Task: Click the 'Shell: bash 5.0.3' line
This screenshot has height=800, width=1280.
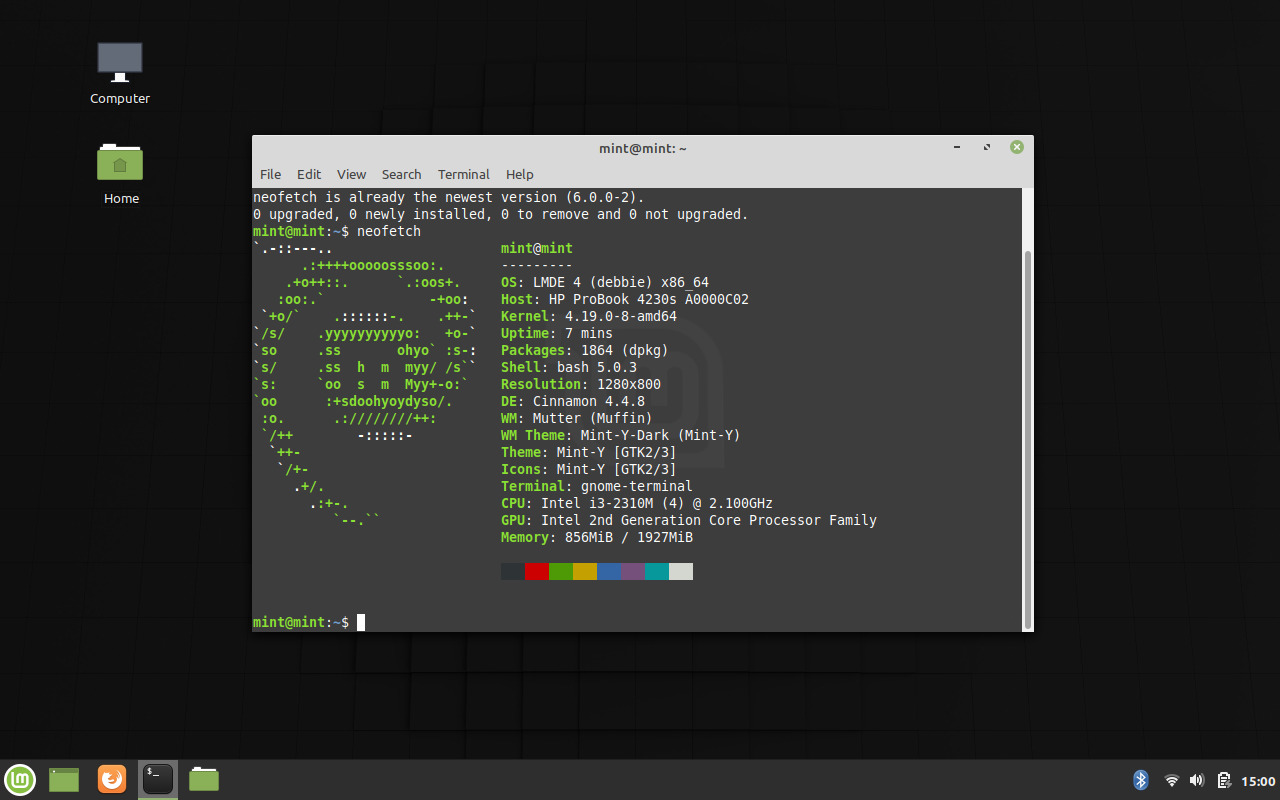Action: coord(569,367)
